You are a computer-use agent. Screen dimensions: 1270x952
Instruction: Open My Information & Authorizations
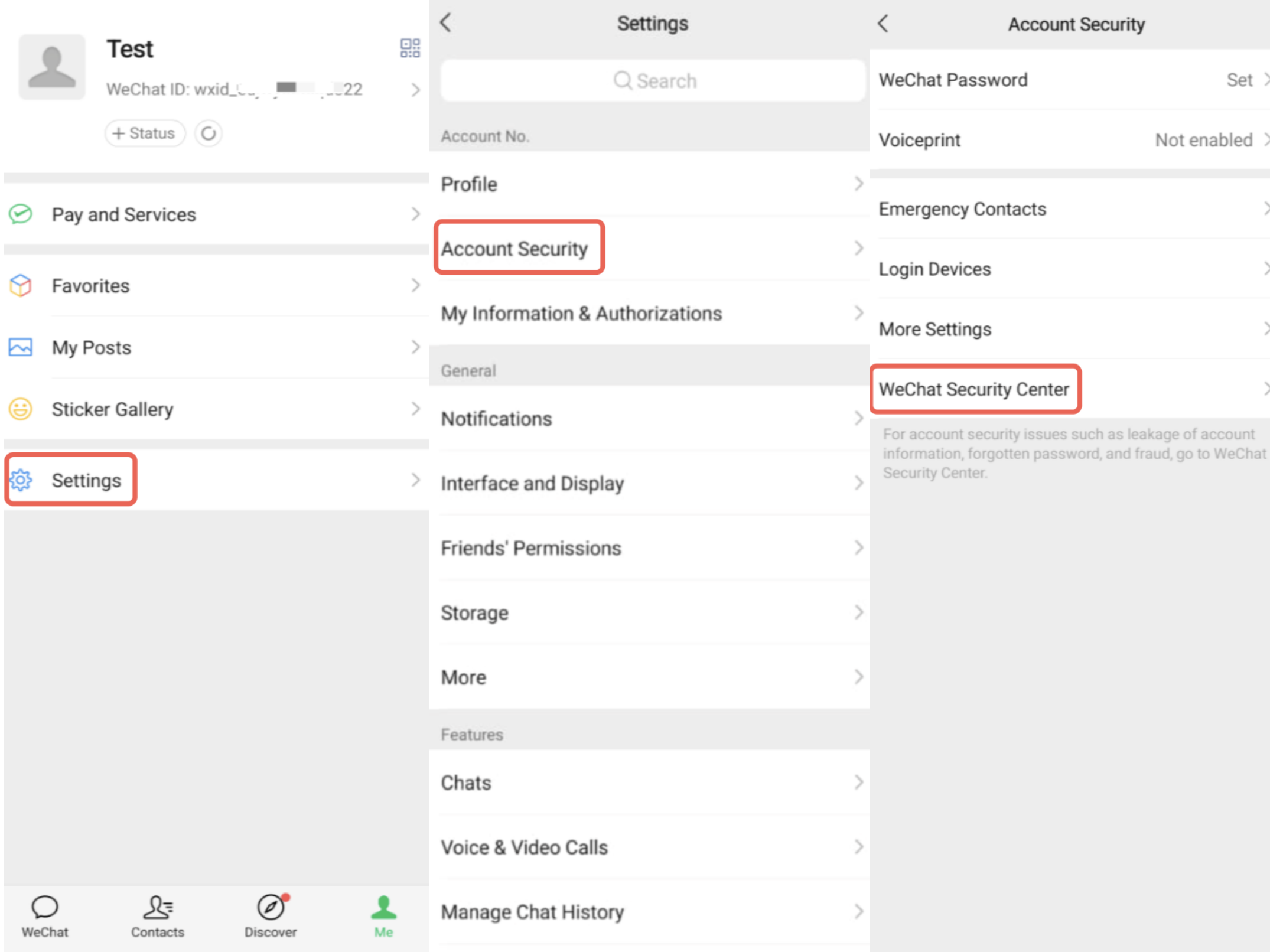click(x=649, y=313)
